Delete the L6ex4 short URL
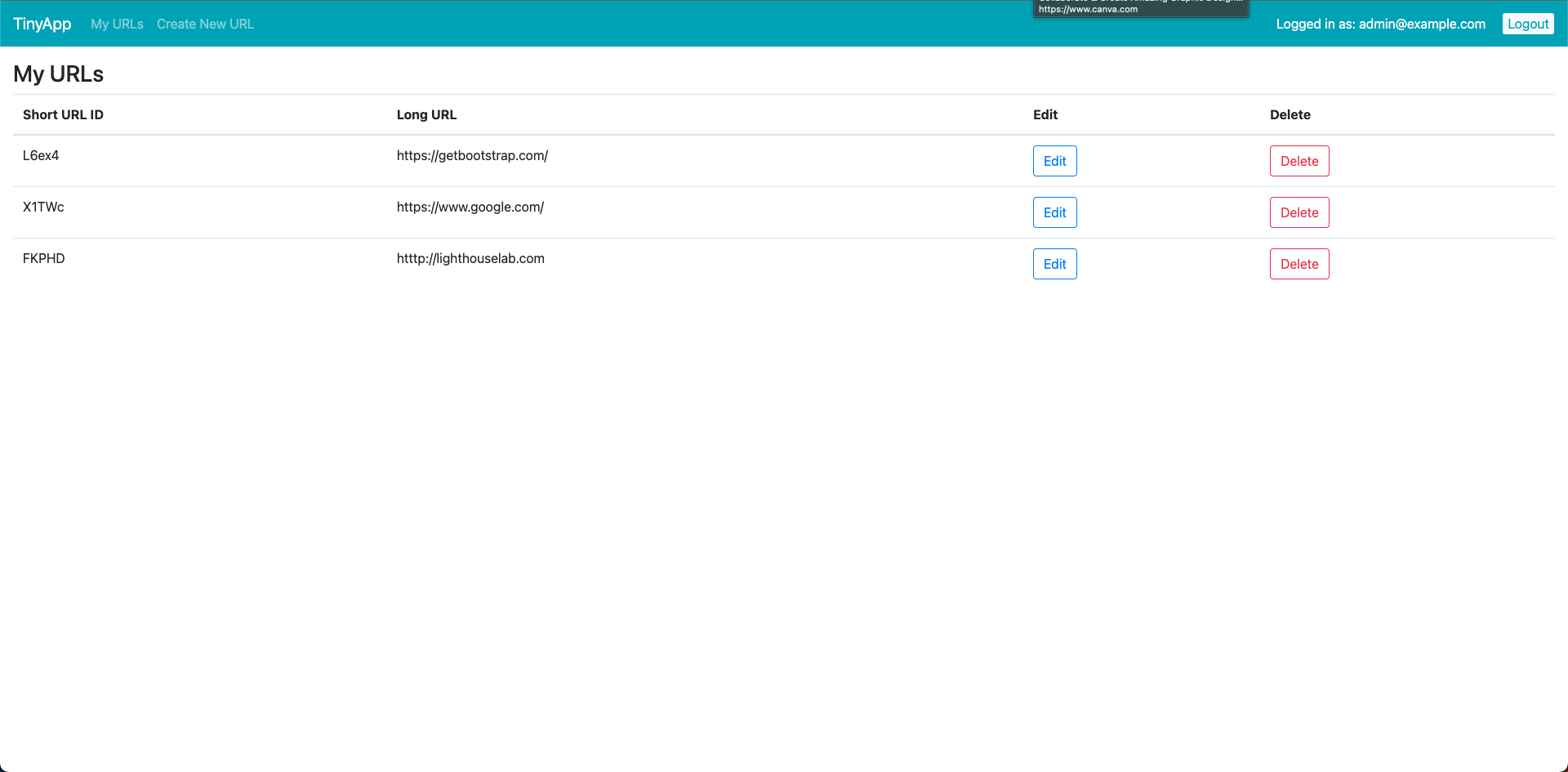 click(1299, 161)
